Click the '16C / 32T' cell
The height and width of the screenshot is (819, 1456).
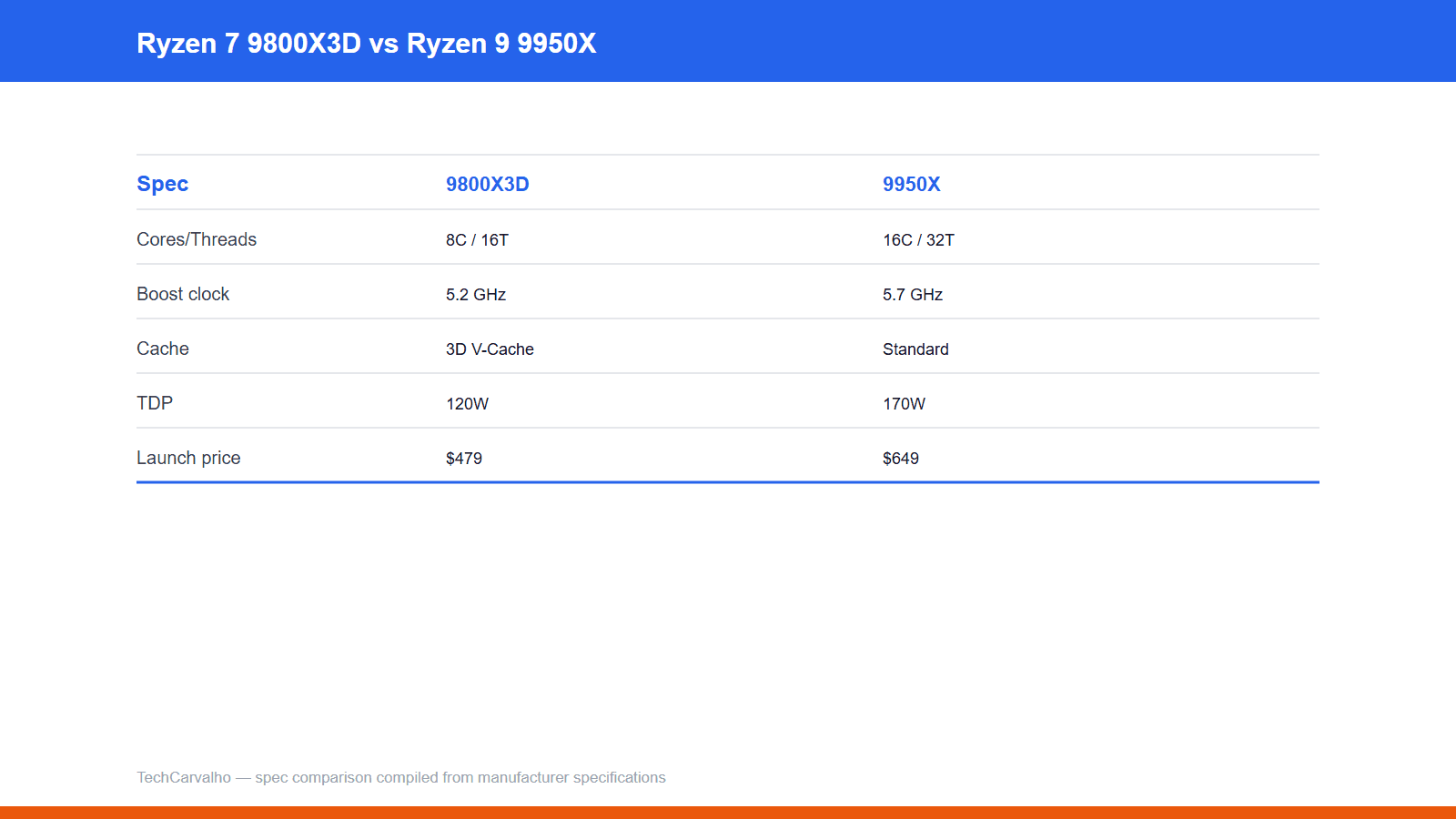[x=918, y=240]
